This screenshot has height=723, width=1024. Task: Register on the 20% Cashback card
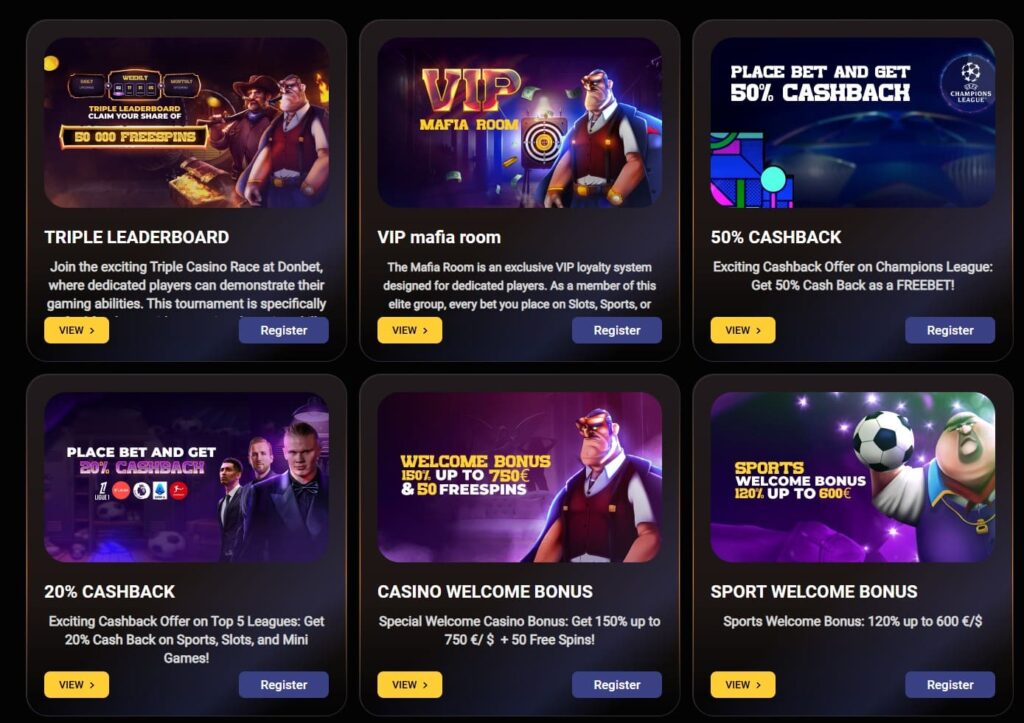(x=283, y=684)
